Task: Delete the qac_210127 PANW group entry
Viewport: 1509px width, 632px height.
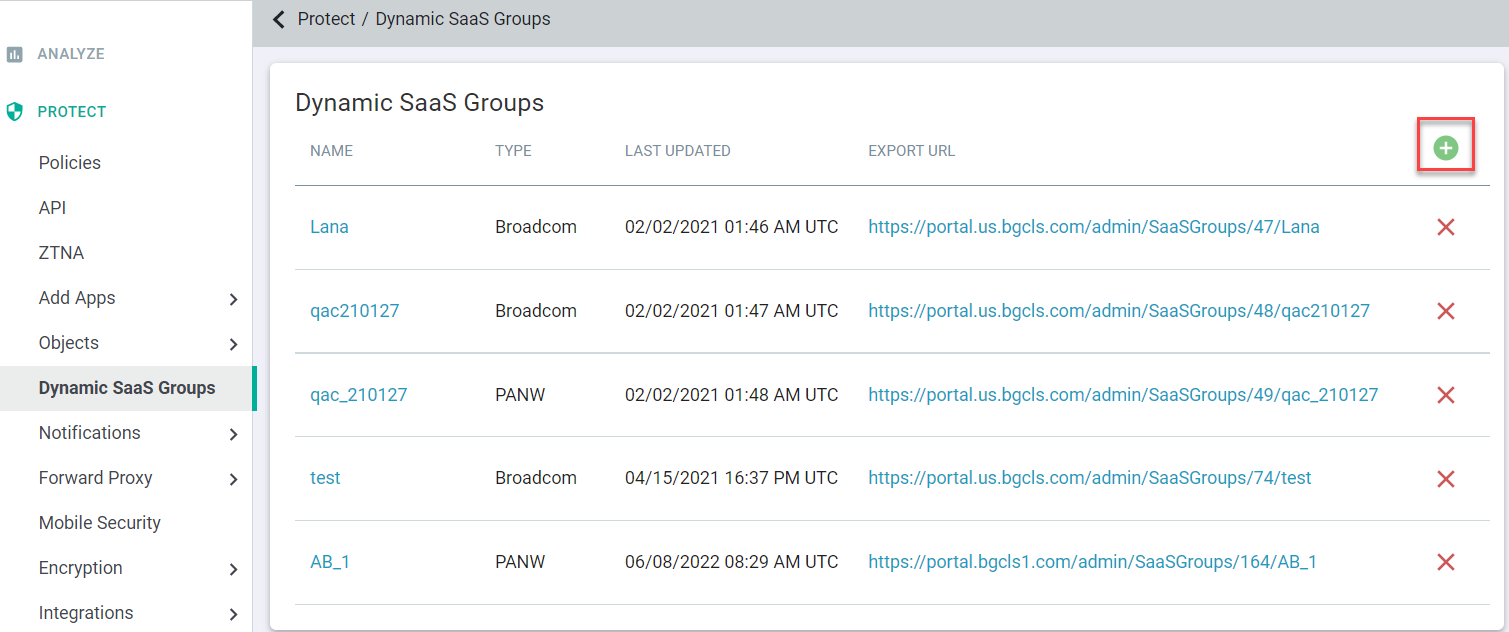Action: (x=1446, y=394)
